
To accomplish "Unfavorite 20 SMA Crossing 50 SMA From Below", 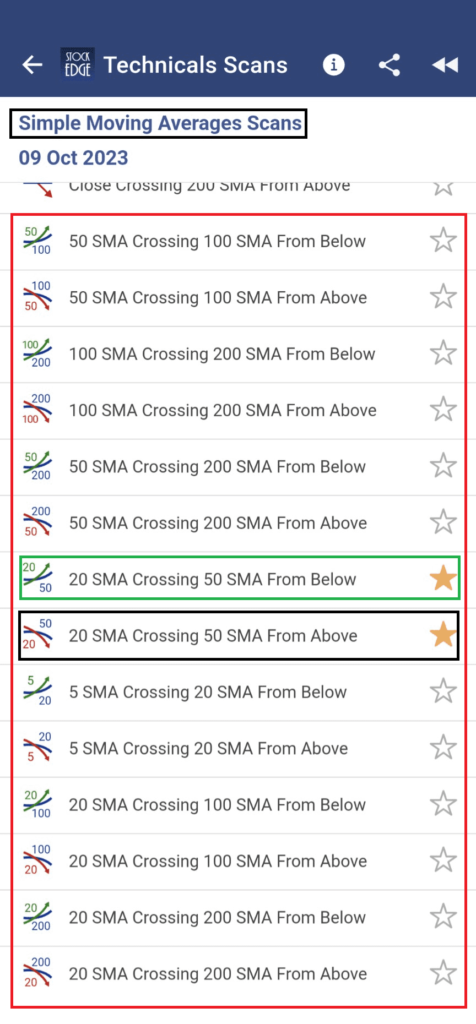I will tap(443, 579).
